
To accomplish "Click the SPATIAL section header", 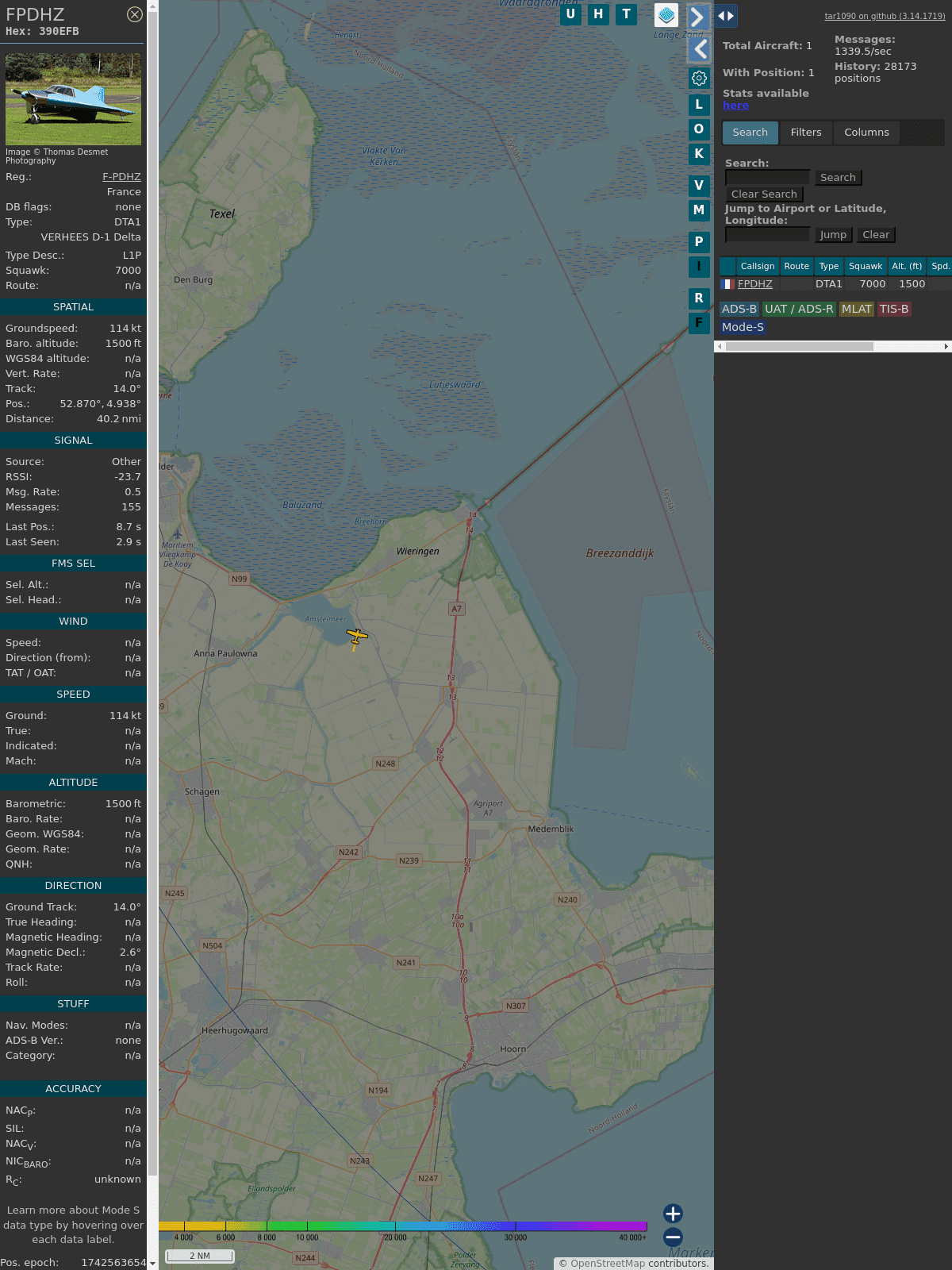I will click(x=73, y=307).
